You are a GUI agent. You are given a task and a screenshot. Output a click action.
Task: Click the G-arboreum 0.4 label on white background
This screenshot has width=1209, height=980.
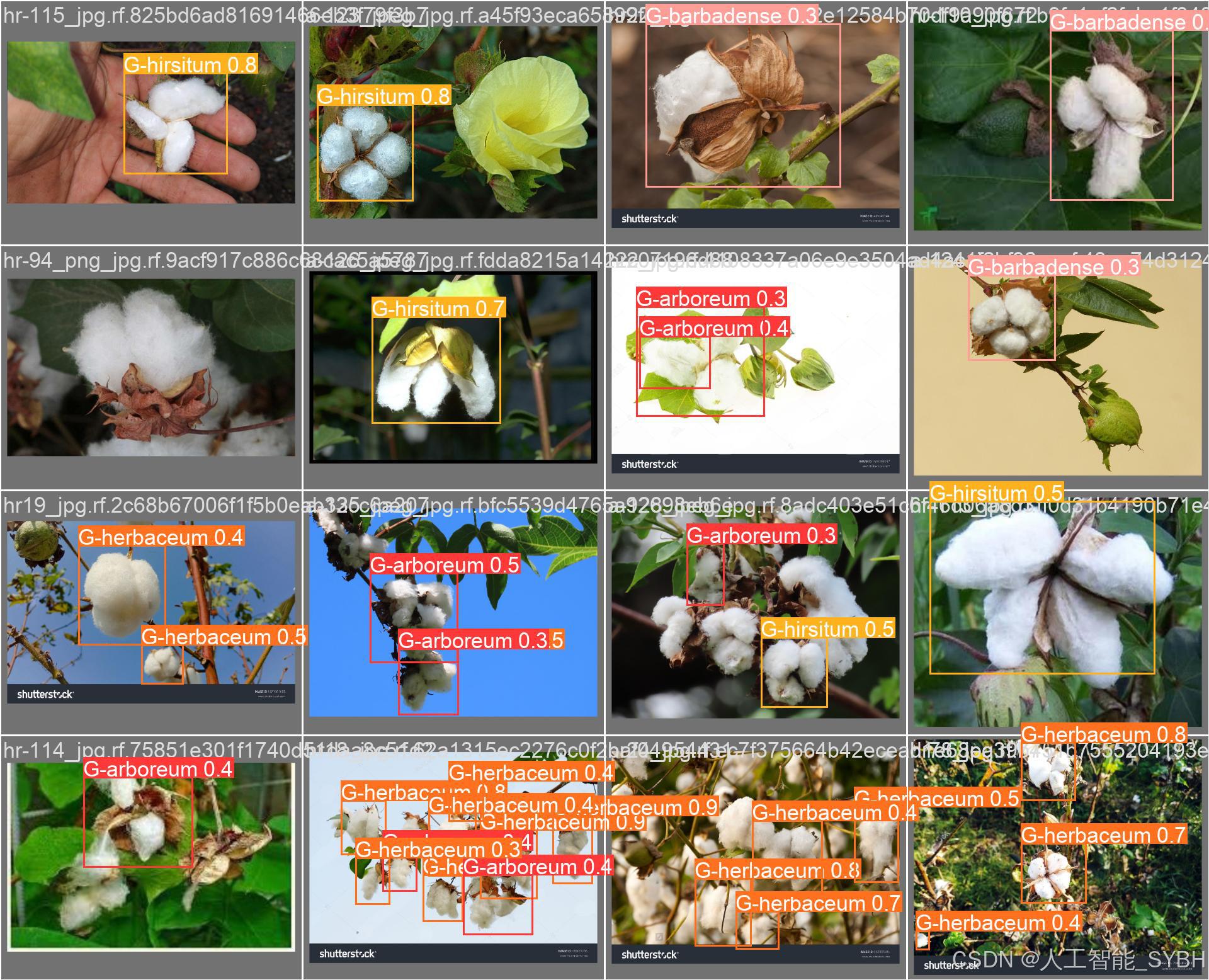[713, 328]
